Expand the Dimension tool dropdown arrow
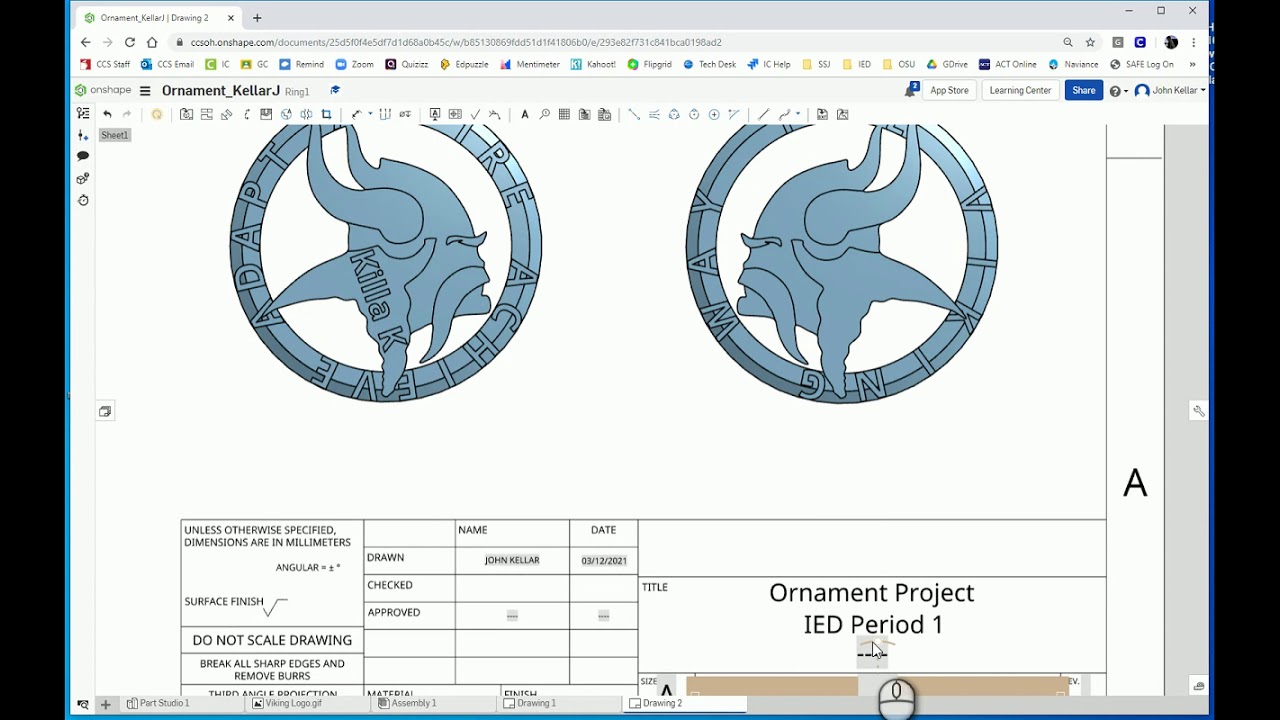The image size is (1280, 720). click(370, 114)
